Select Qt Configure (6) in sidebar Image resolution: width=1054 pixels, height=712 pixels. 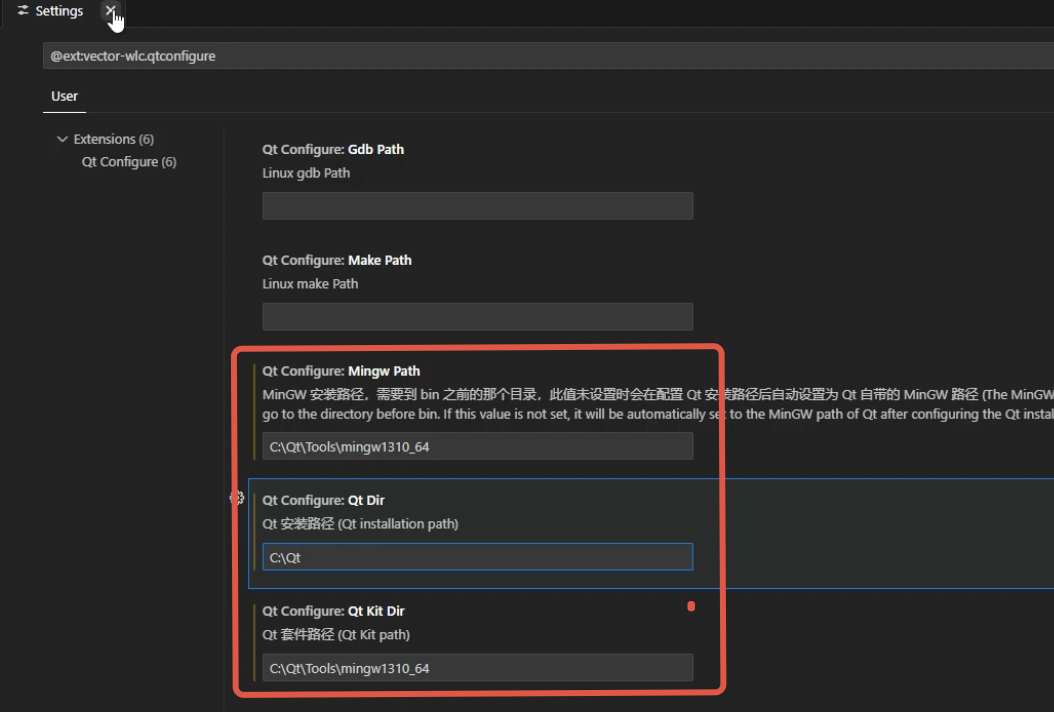point(129,162)
